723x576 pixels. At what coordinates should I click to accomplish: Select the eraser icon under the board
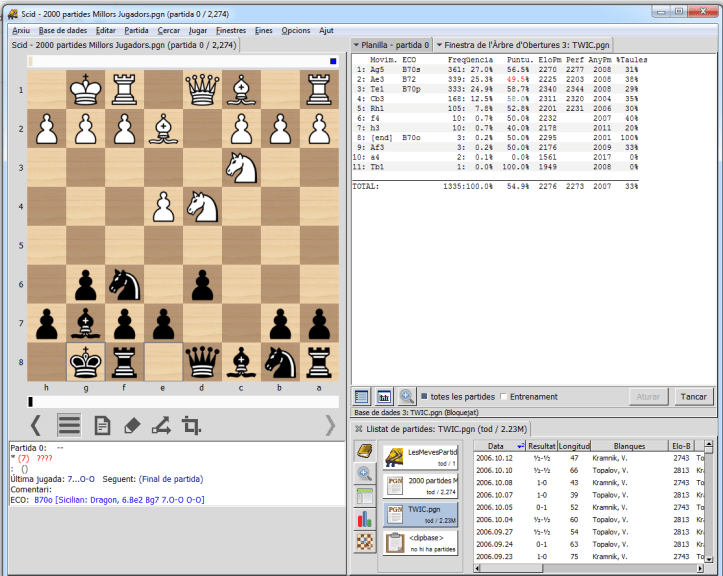[131, 426]
